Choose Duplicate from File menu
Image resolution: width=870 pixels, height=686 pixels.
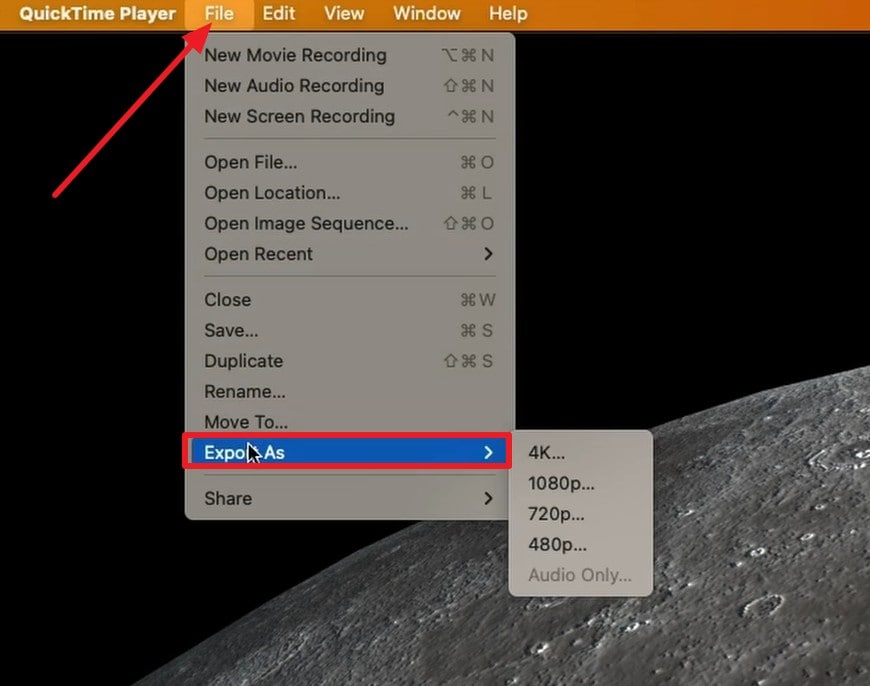pyautogui.click(x=350, y=361)
